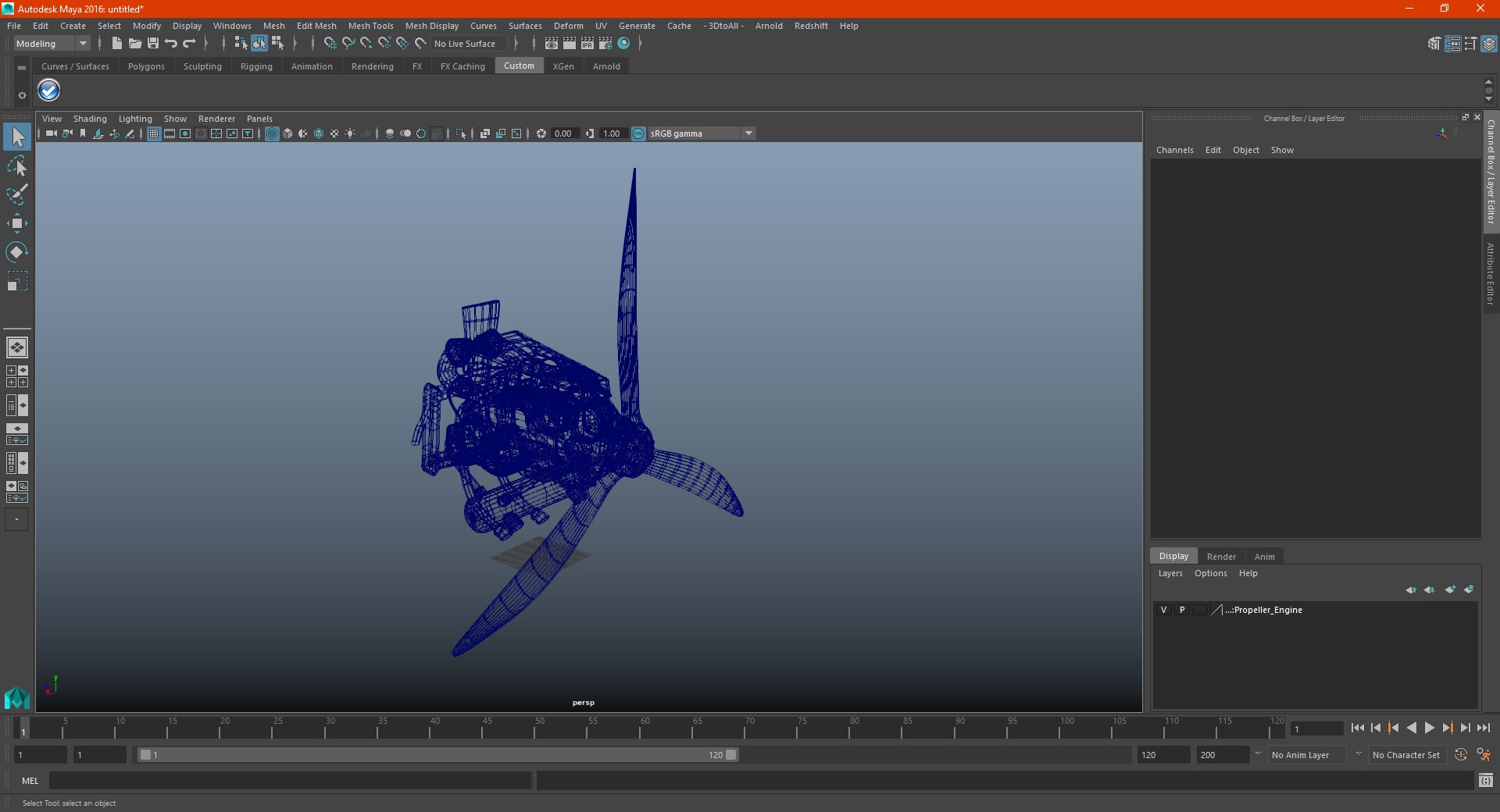Open Layers menu in layer editor
1500x812 pixels.
click(x=1170, y=573)
